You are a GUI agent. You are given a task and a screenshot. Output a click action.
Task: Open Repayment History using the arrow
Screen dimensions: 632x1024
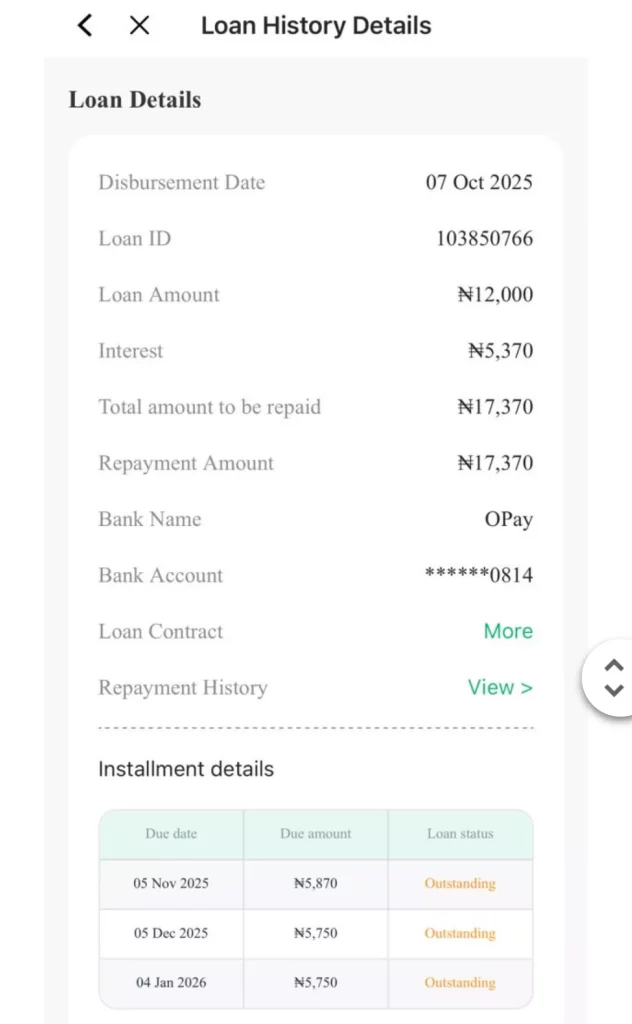point(500,687)
